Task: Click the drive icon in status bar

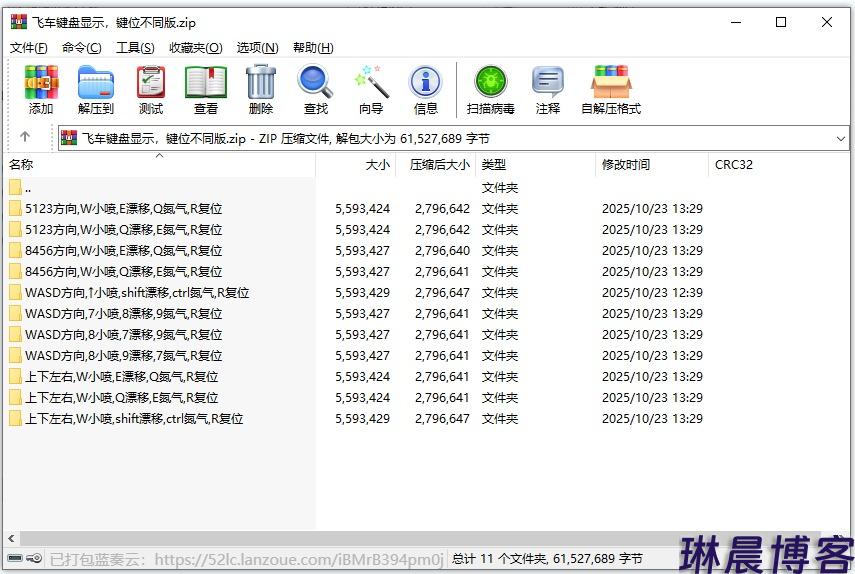Action: [15, 558]
